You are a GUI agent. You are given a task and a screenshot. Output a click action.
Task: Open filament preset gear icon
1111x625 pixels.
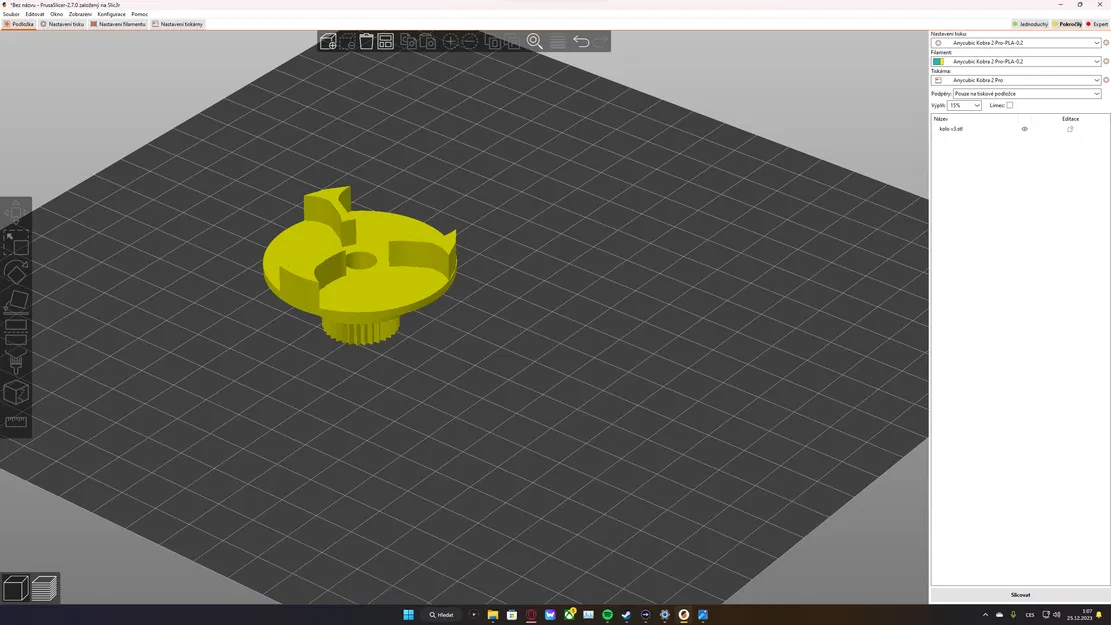click(x=1106, y=62)
